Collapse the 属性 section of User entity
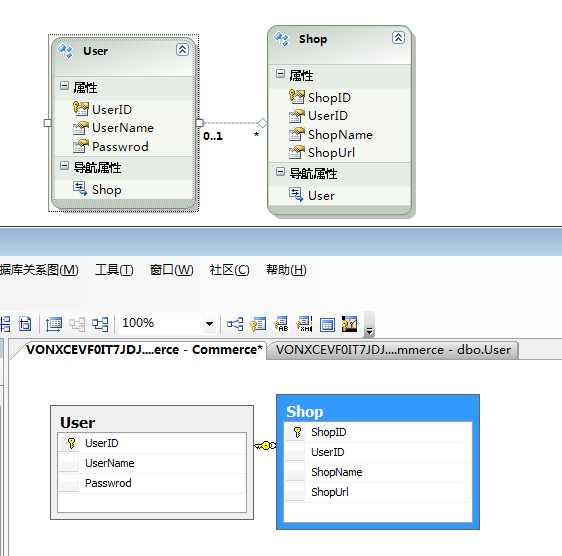This screenshot has width=562, height=556. pyautogui.click(x=64, y=85)
